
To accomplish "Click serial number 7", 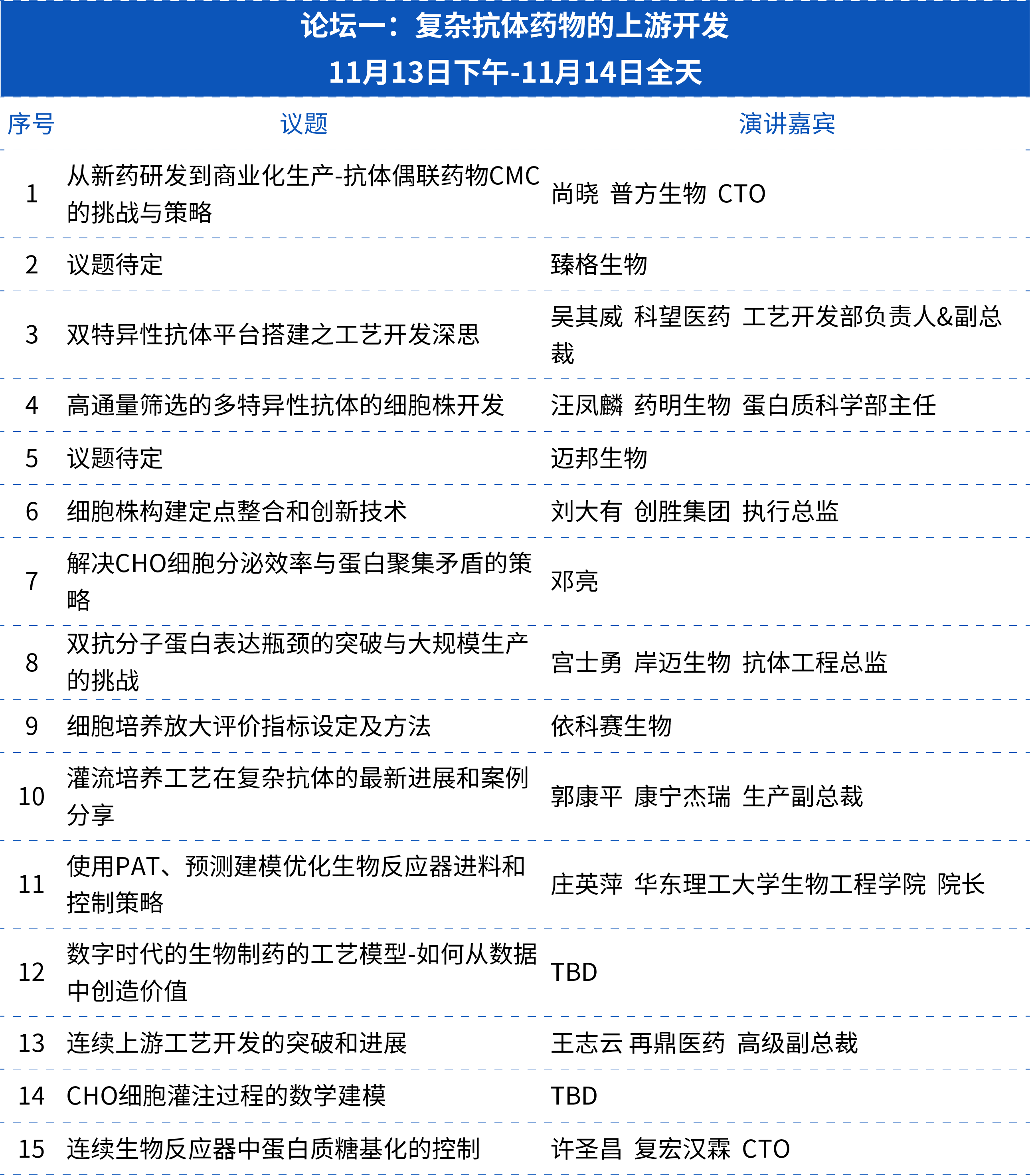I will click(x=32, y=581).
